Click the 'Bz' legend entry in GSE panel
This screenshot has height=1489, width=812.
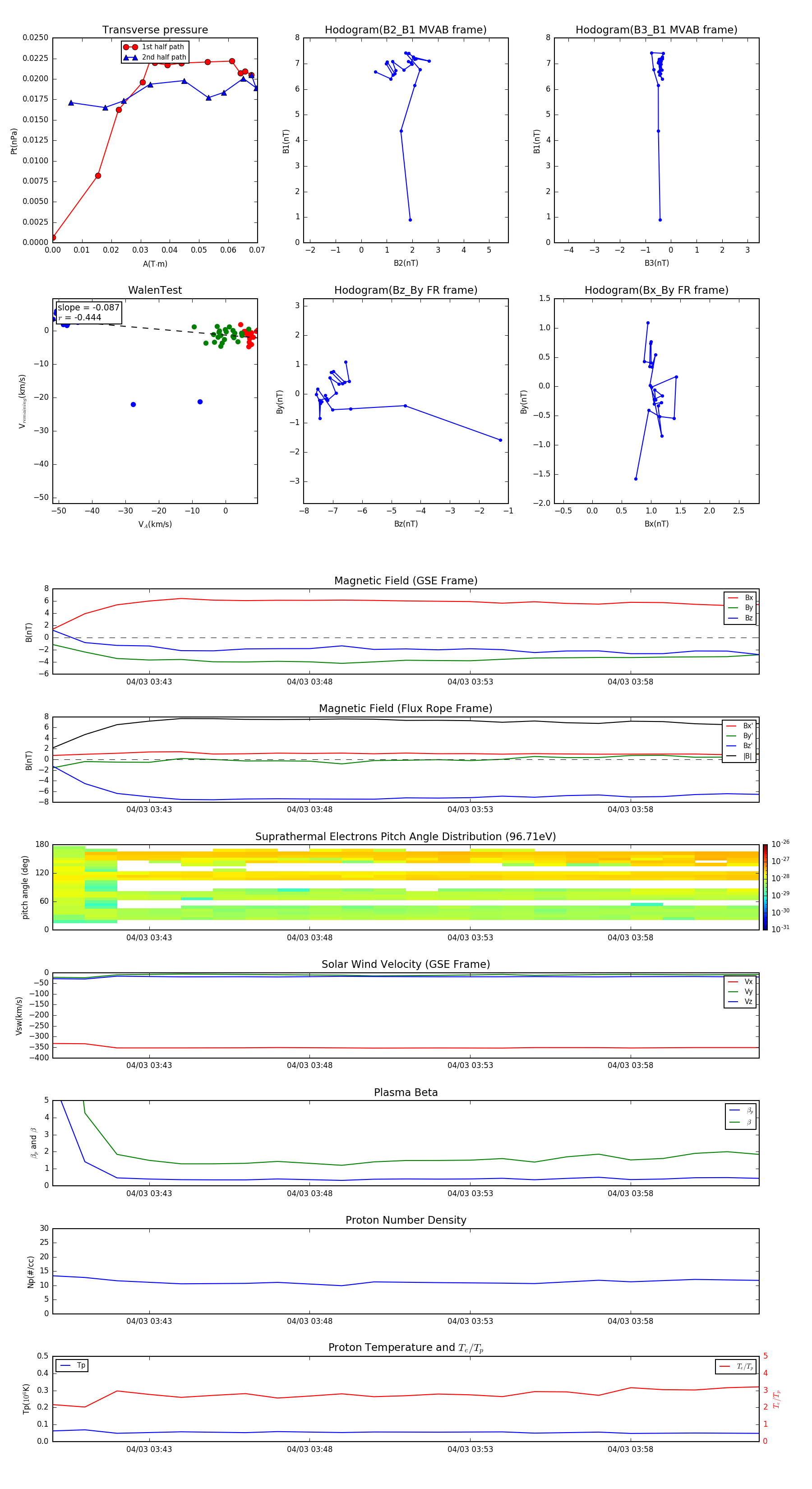[741, 618]
